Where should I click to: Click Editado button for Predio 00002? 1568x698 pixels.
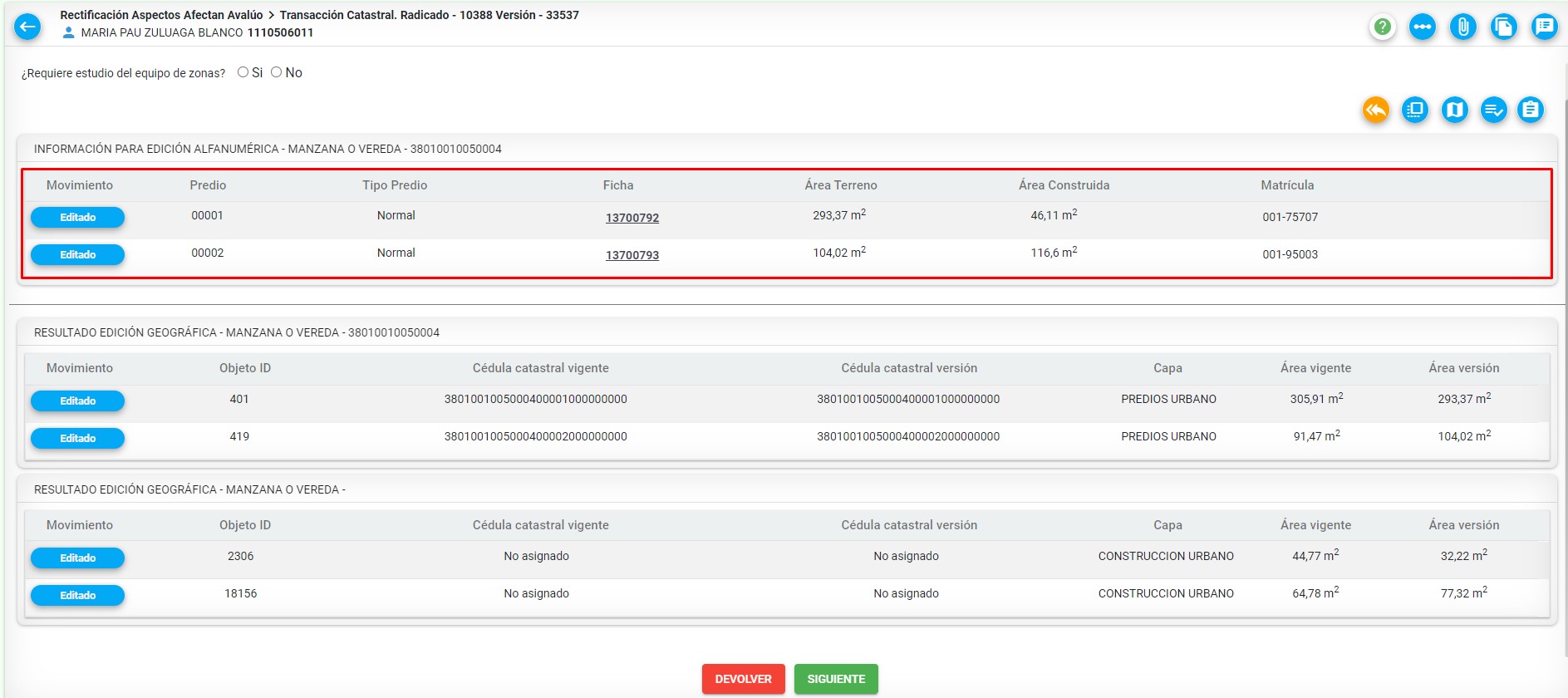pyautogui.click(x=77, y=254)
